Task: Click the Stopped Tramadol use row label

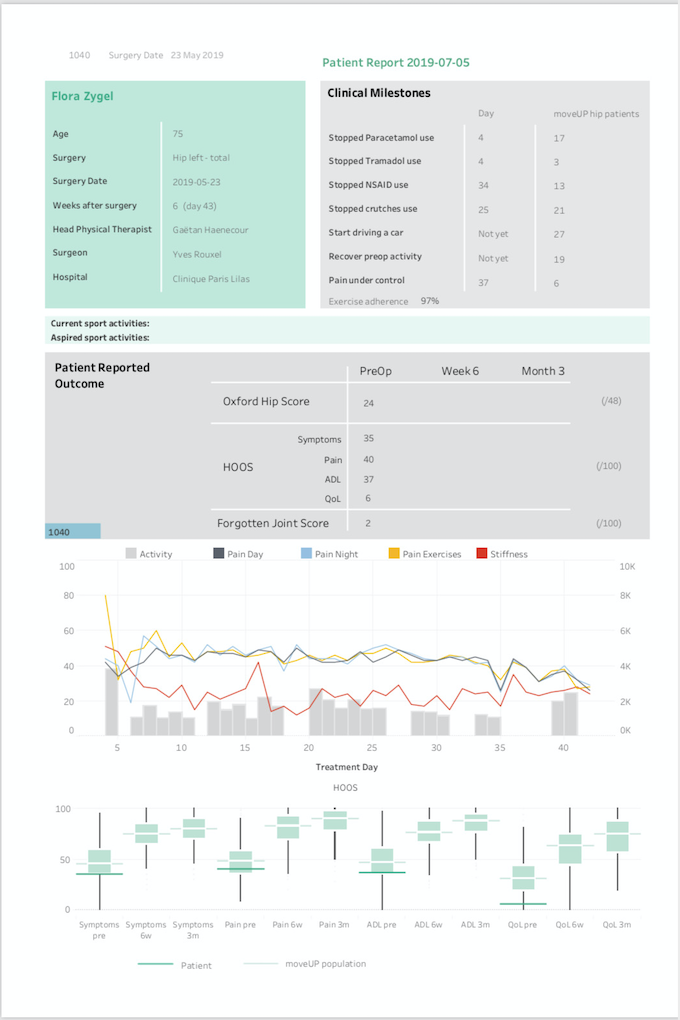Action: pos(375,161)
